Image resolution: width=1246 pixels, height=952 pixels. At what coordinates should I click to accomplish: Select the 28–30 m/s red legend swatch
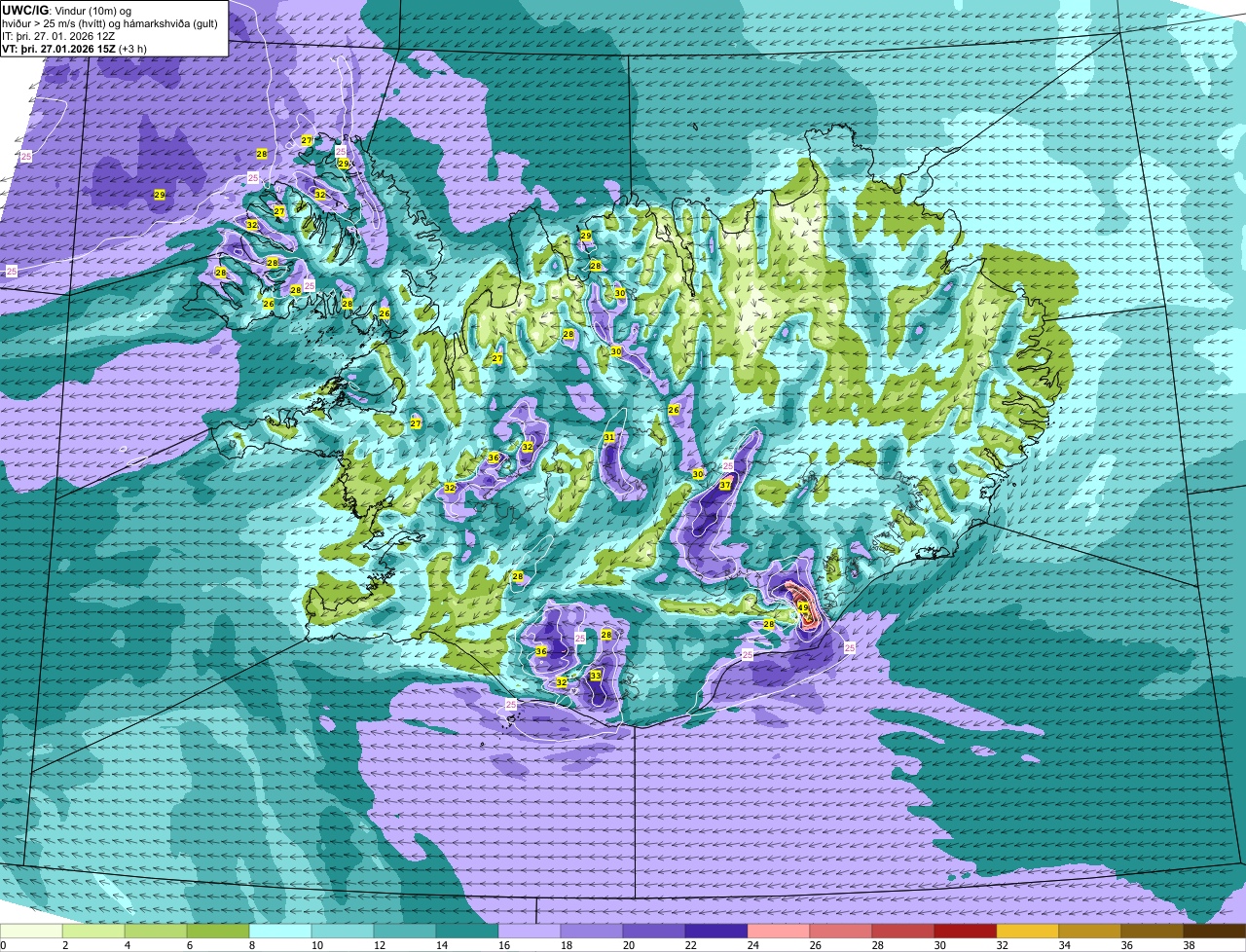[x=903, y=932]
